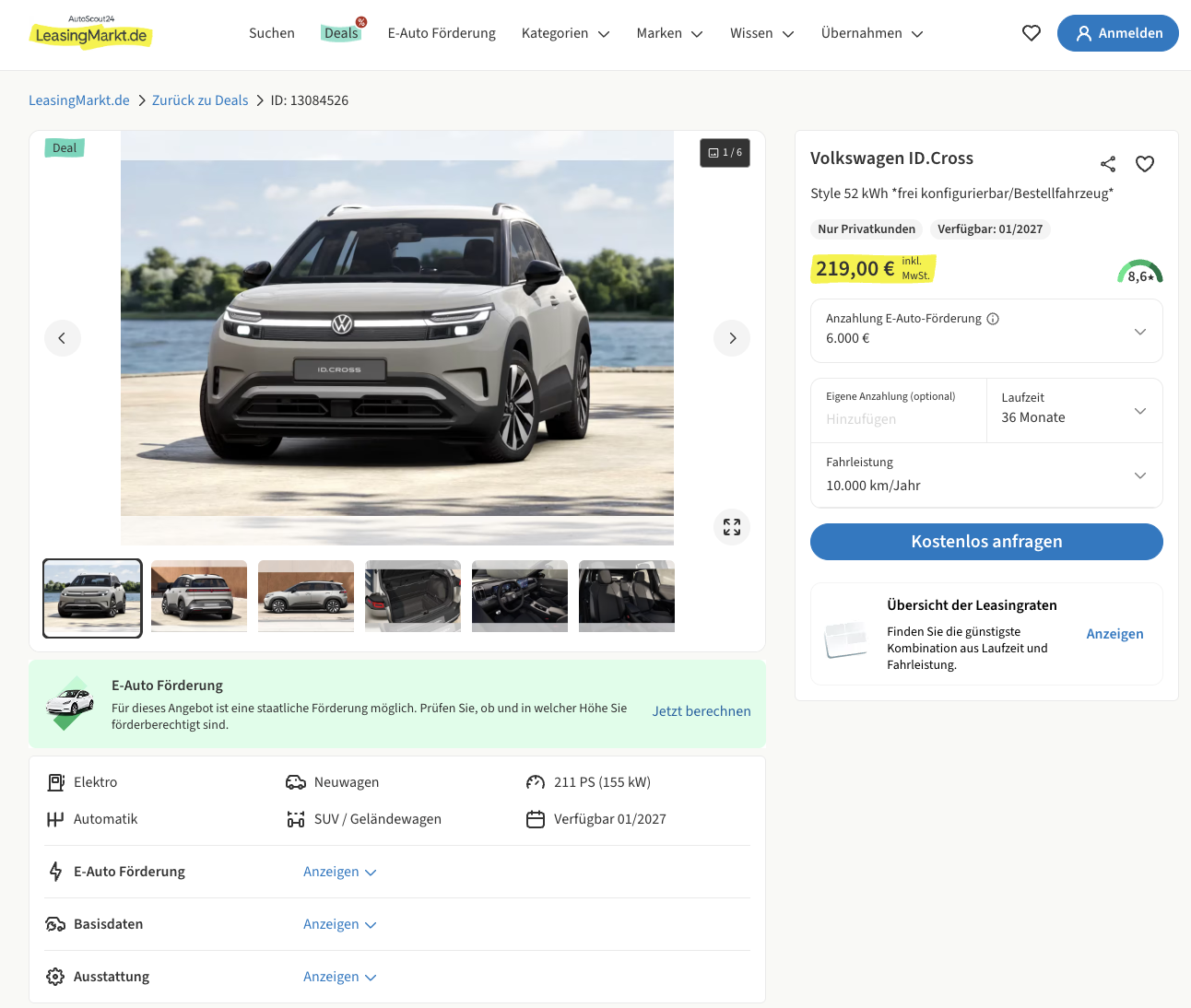Click the availability calendar icon
This screenshot has height=1008, width=1191.
(536, 819)
